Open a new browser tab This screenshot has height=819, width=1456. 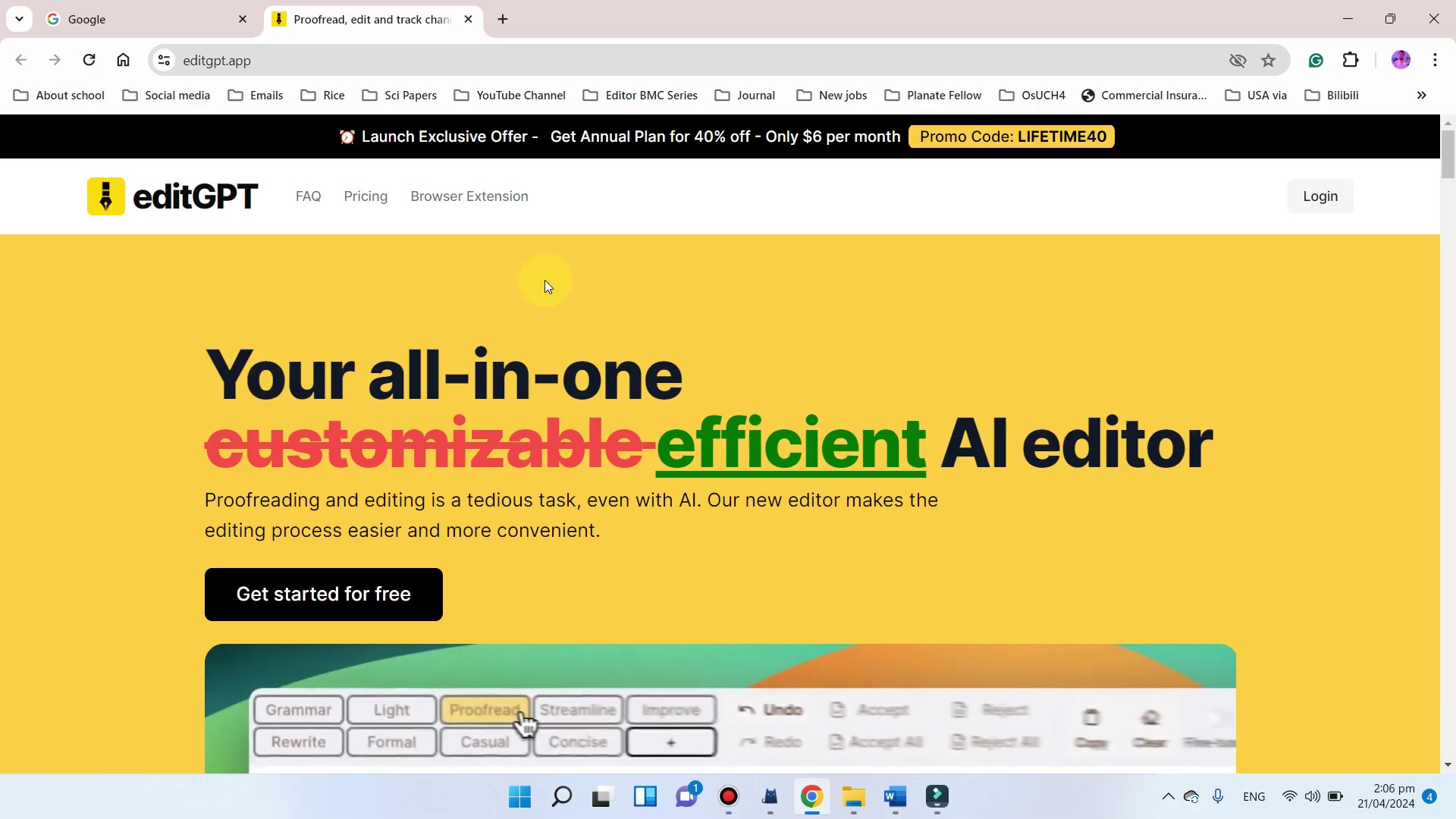pos(503,19)
